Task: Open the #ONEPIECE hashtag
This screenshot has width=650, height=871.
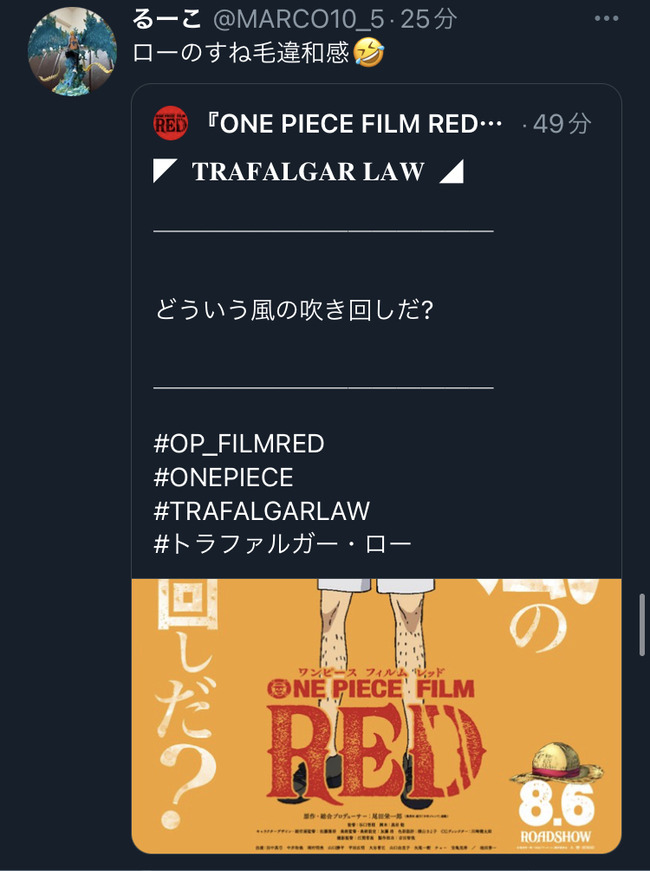Action: coord(223,477)
